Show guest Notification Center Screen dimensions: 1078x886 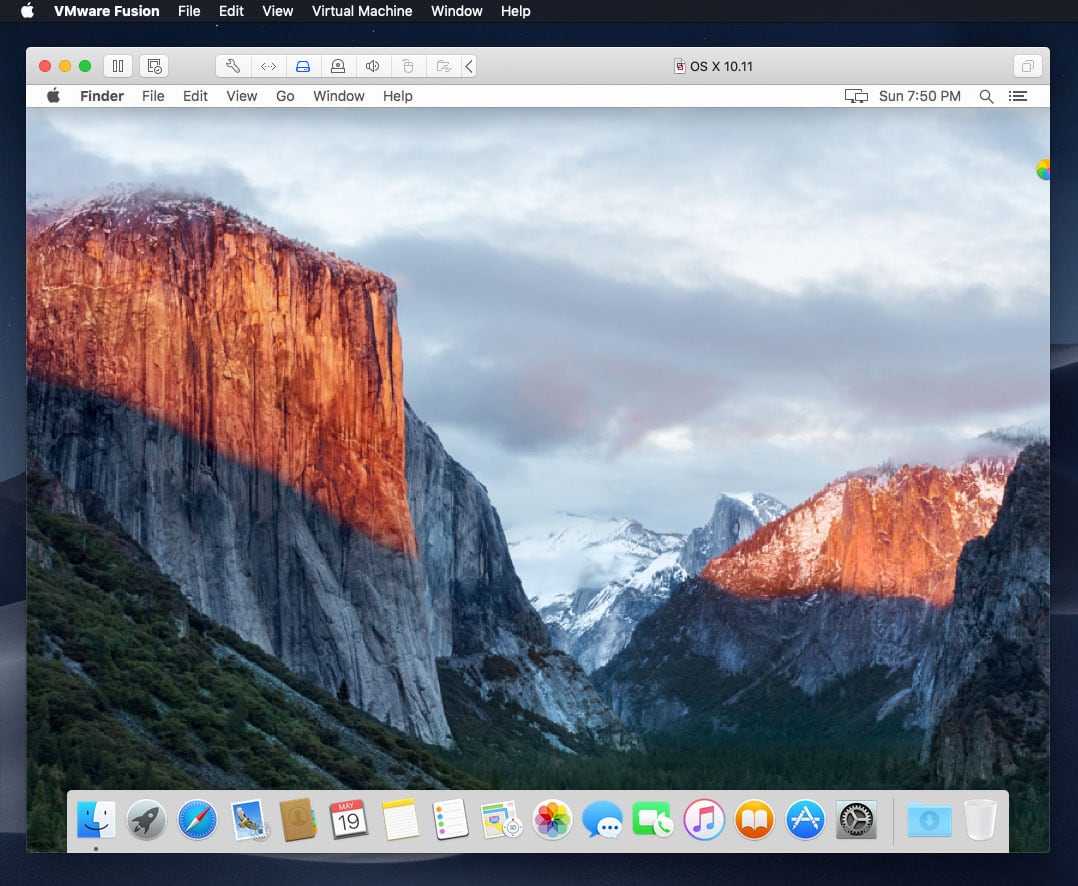tap(1018, 96)
